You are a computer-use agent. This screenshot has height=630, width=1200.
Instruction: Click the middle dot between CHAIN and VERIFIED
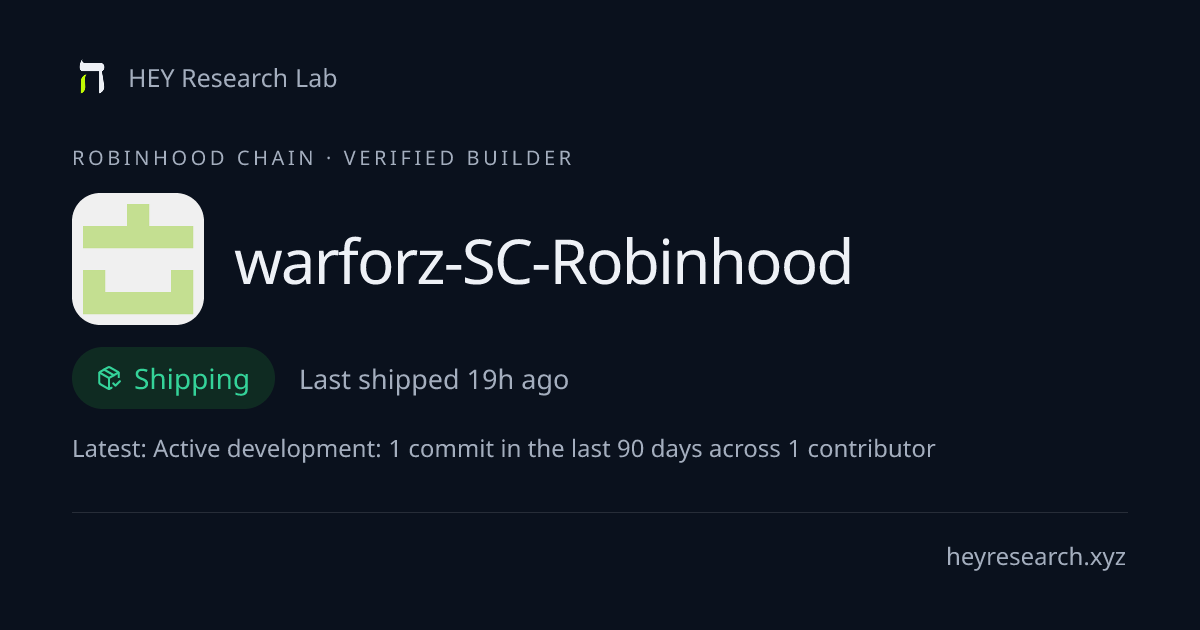pos(329,158)
